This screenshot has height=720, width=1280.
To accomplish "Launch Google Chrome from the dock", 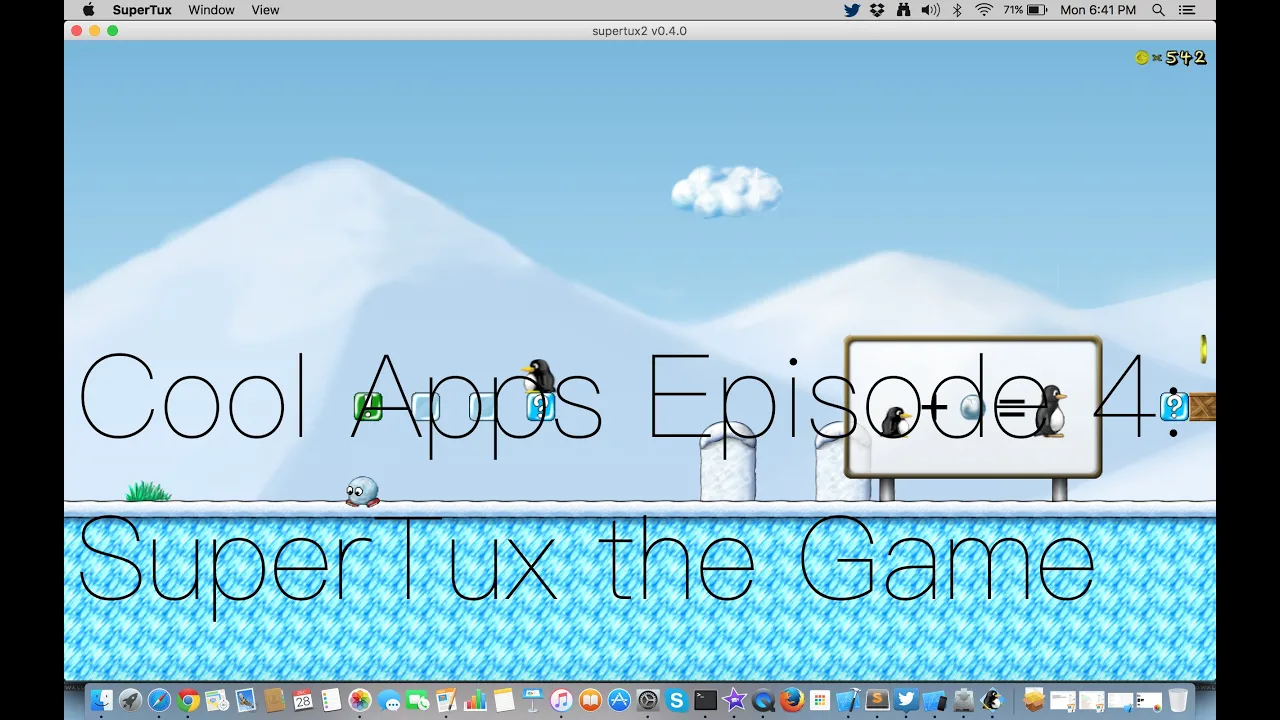I will (188, 700).
